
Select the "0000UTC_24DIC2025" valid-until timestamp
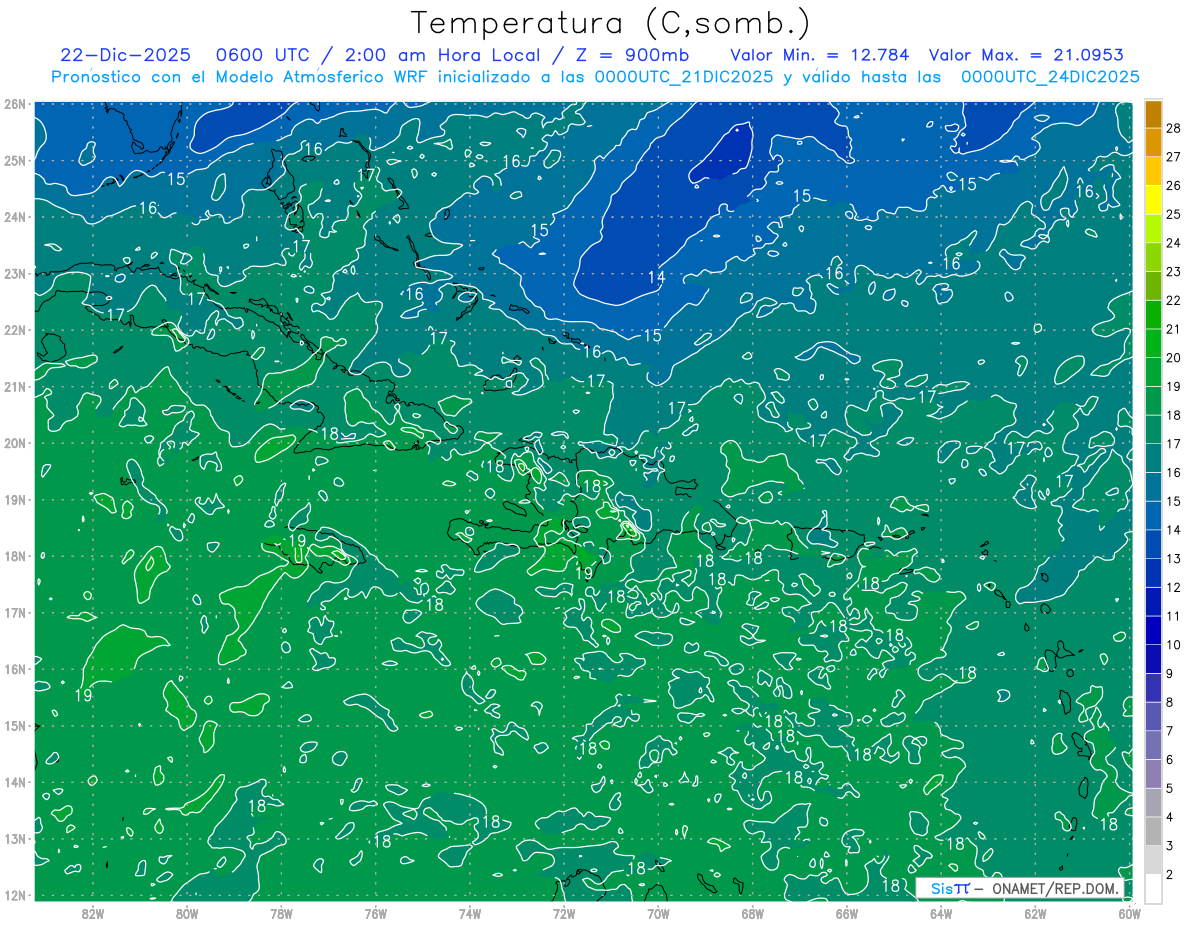(x=1050, y=76)
